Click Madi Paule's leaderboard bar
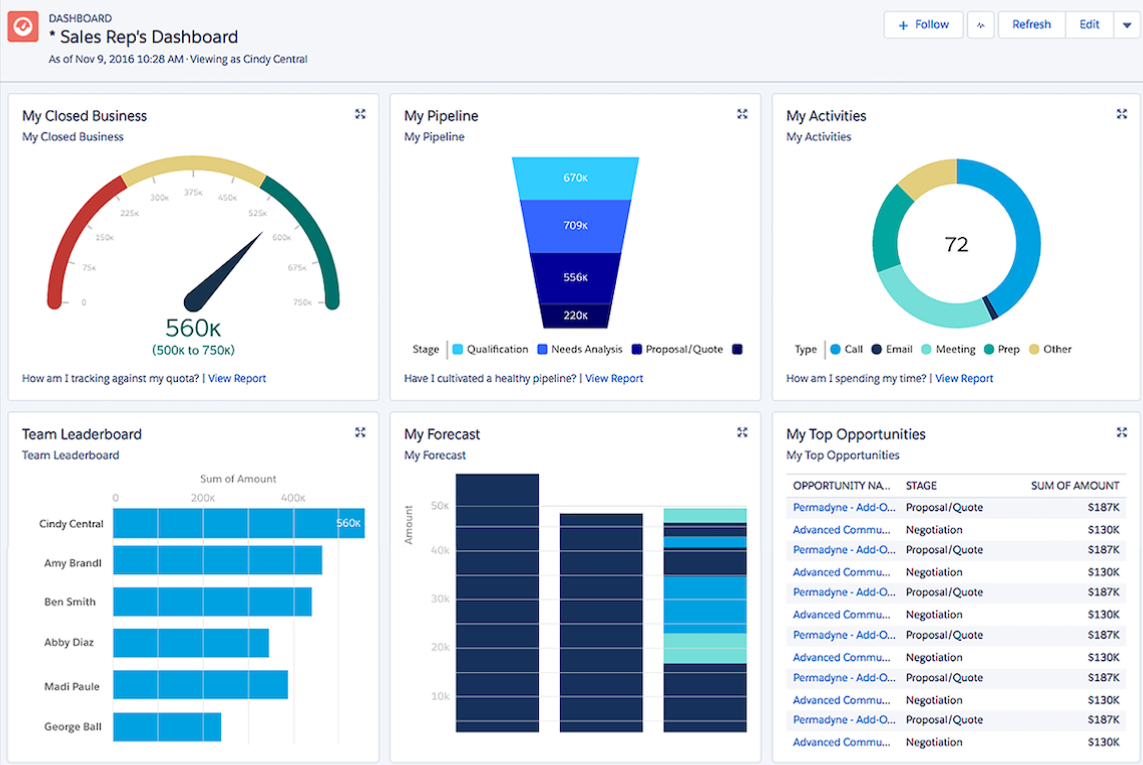 coord(200,685)
